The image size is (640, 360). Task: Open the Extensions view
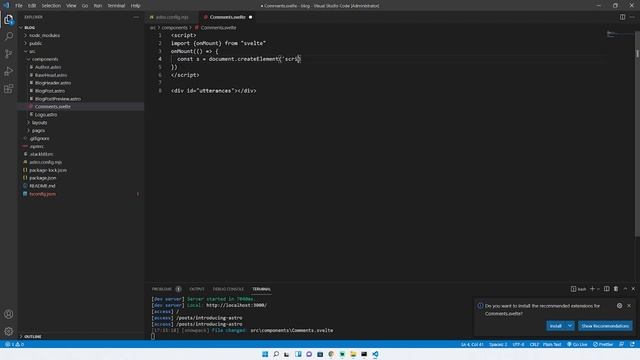click(x=9, y=89)
